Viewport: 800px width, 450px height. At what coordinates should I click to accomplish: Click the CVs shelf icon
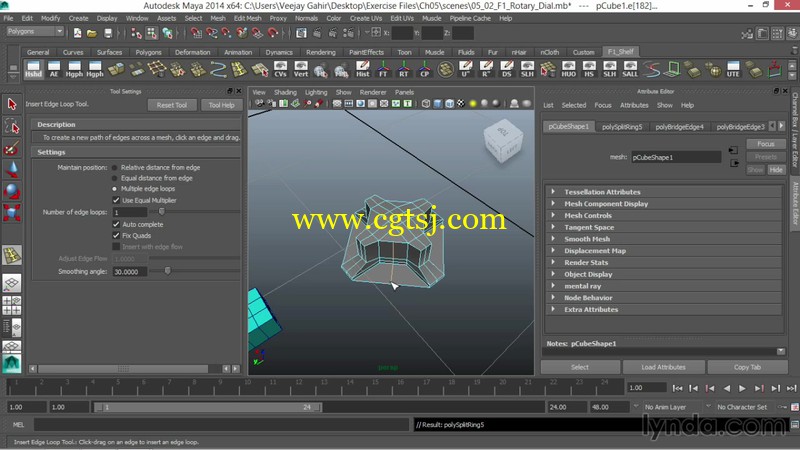click(x=280, y=69)
